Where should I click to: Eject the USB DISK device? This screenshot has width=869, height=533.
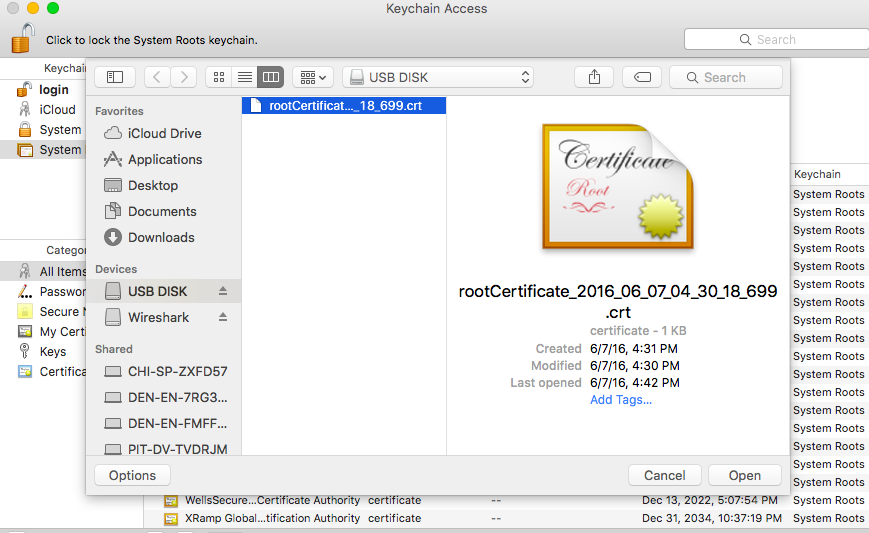click(x=223, y=291)
